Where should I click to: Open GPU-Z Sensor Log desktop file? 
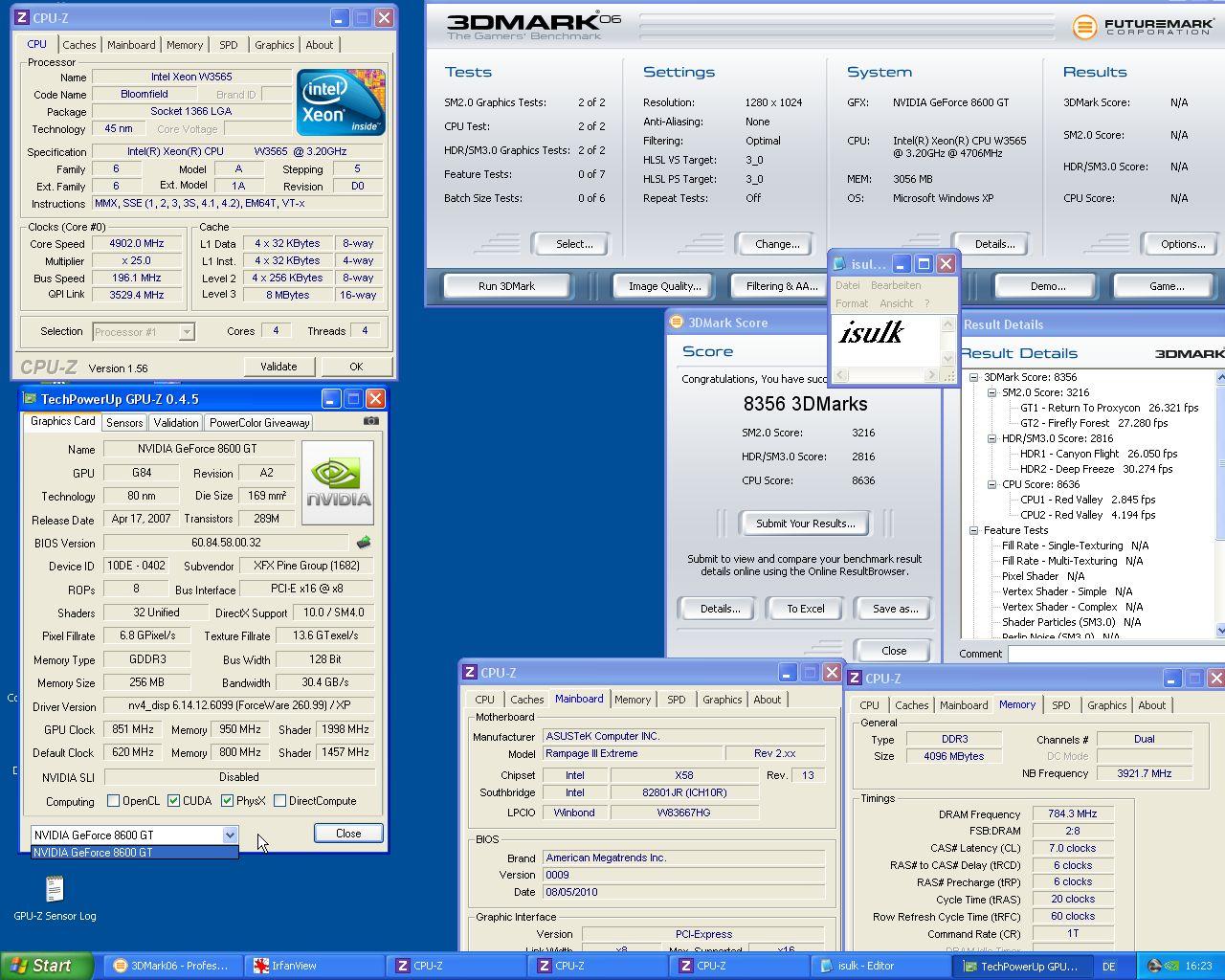click(55, 898)
